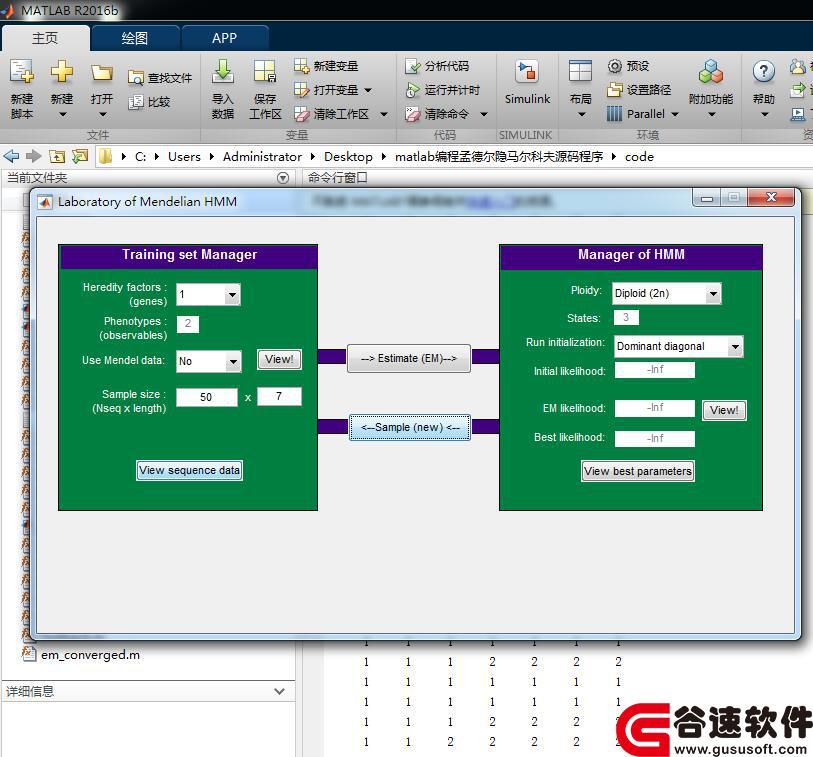Click the Parallel icon

pos(614,114)
